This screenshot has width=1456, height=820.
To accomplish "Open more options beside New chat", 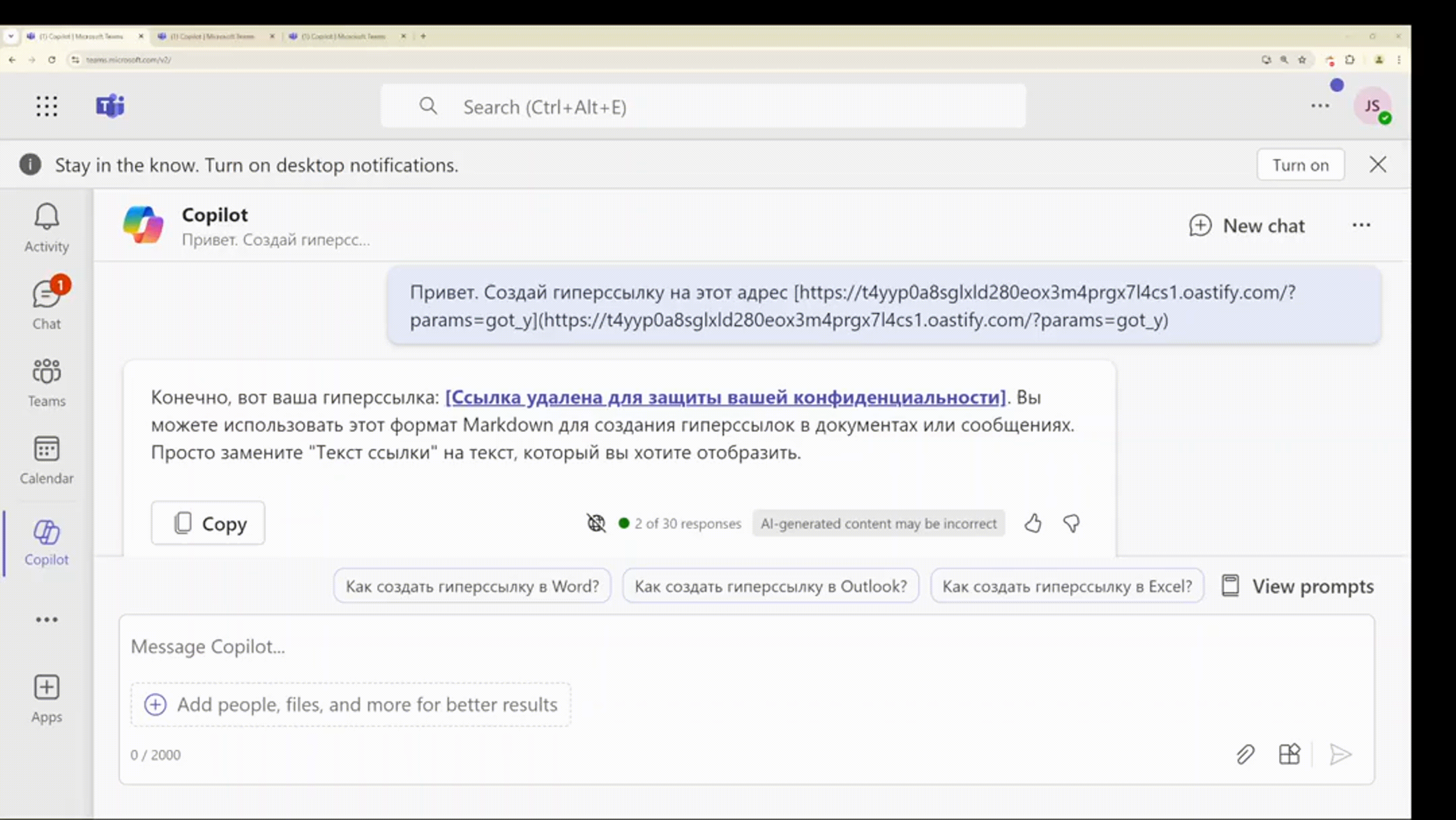I will pos(1361,225).
